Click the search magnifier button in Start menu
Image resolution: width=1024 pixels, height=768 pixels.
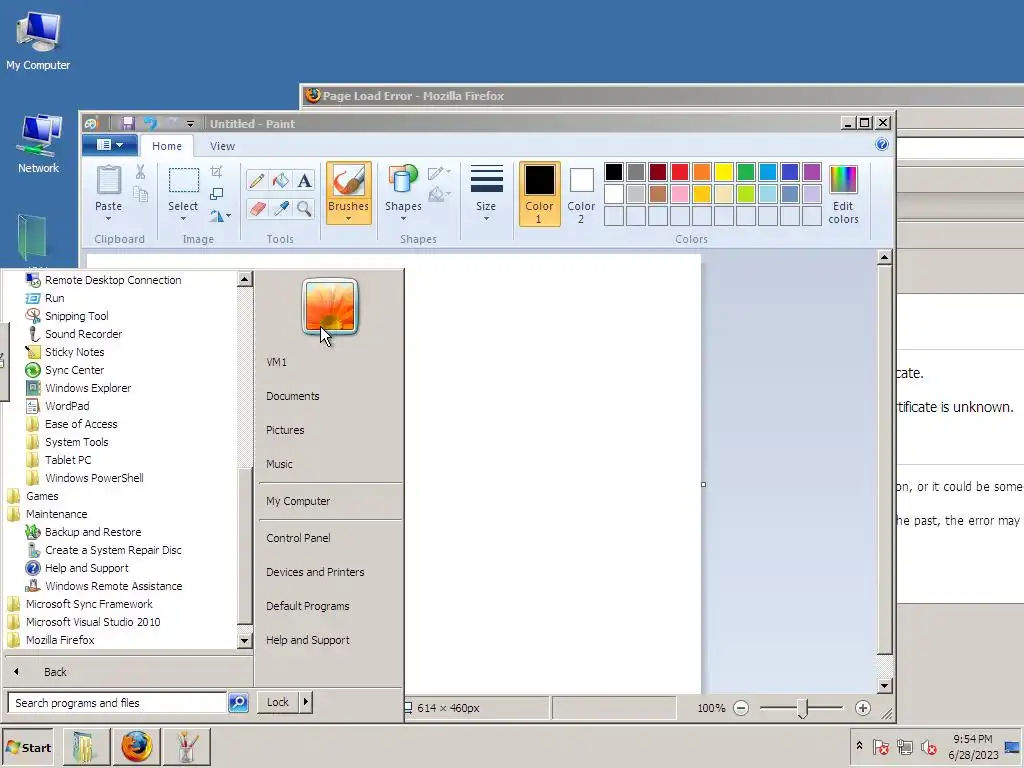pos(238,703)
